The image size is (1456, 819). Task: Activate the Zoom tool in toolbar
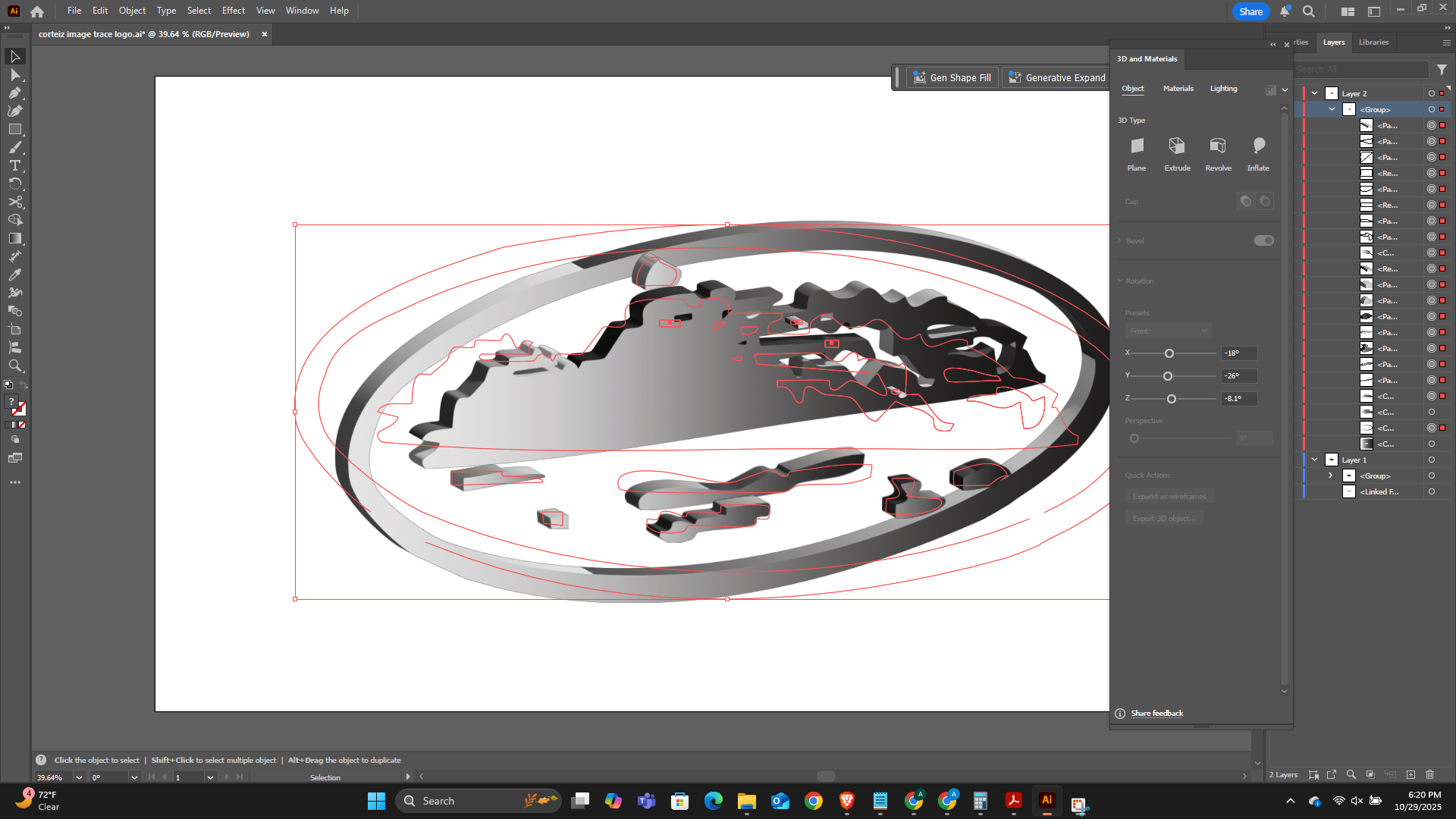pyautogui.click(x=14, y=366)
